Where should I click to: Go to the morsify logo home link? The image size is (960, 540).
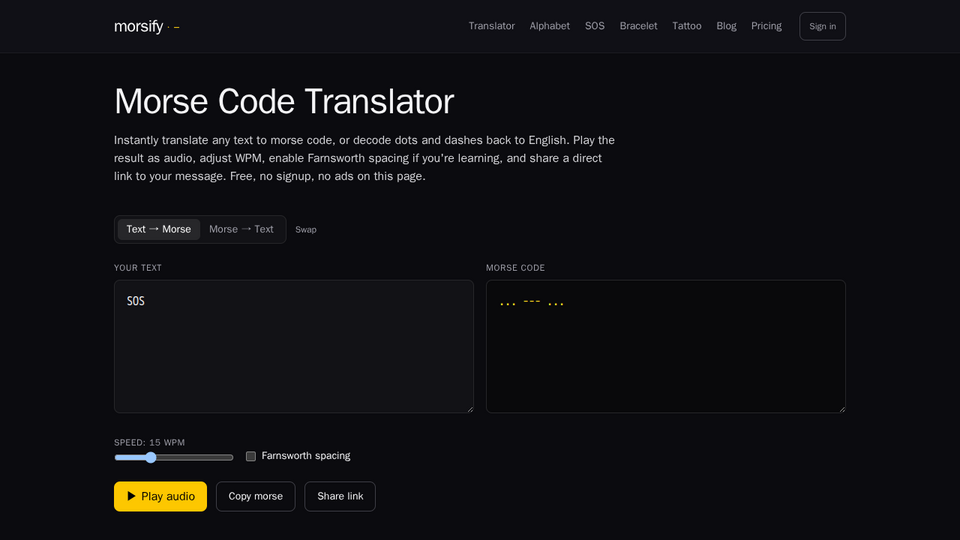146,26
